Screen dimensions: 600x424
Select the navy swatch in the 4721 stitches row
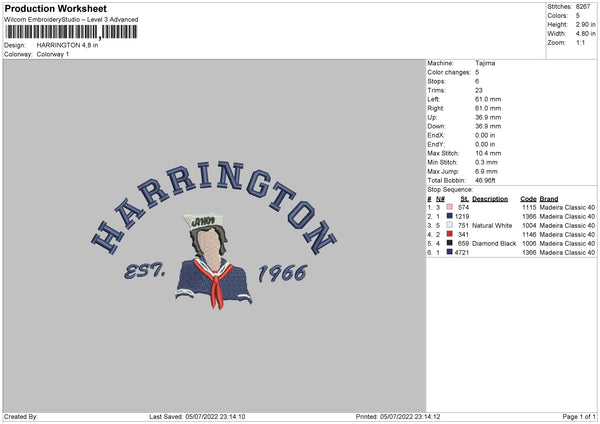[449, 252]
